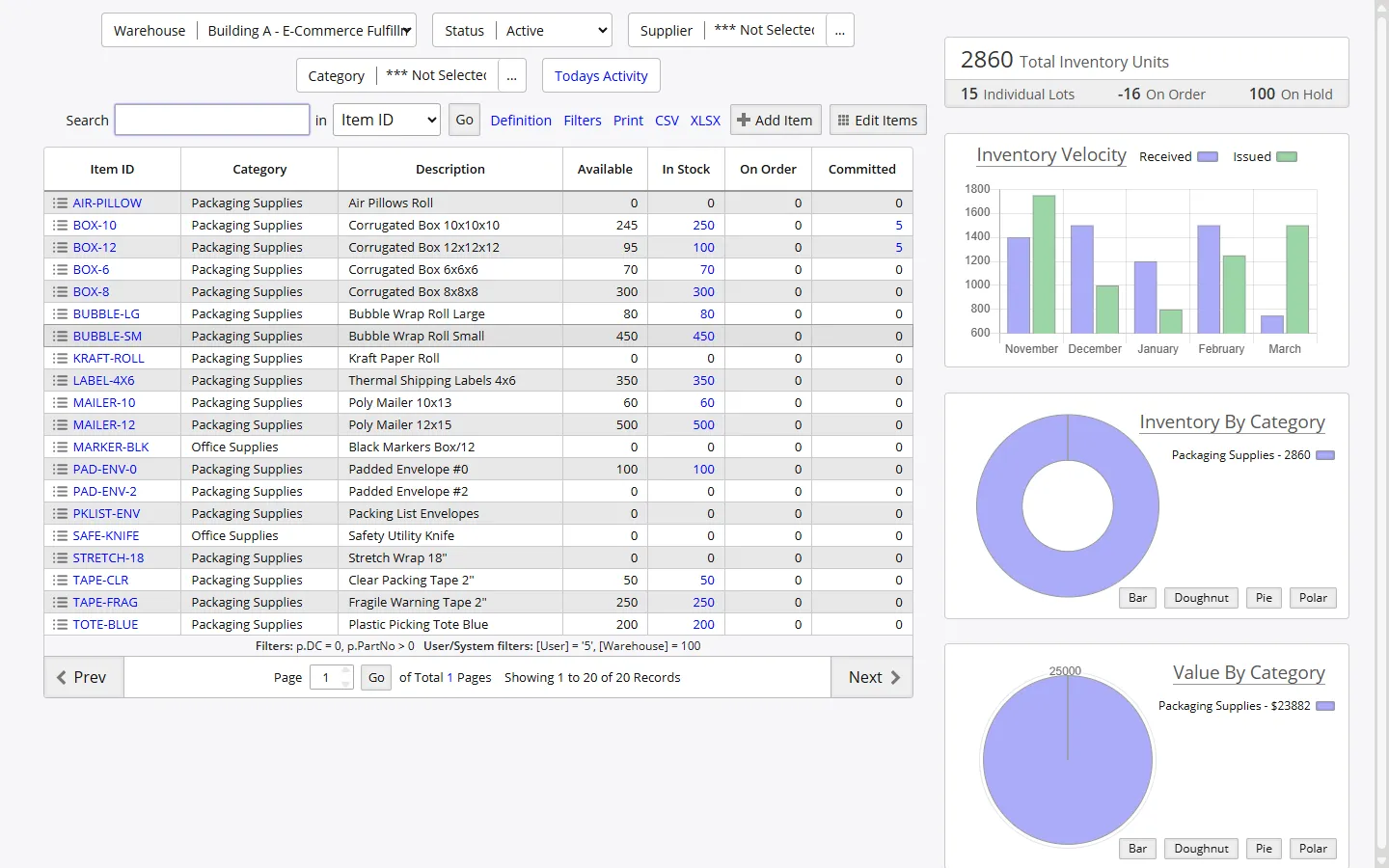
Task: Go to the Next page
Action: tap(871, 677)
